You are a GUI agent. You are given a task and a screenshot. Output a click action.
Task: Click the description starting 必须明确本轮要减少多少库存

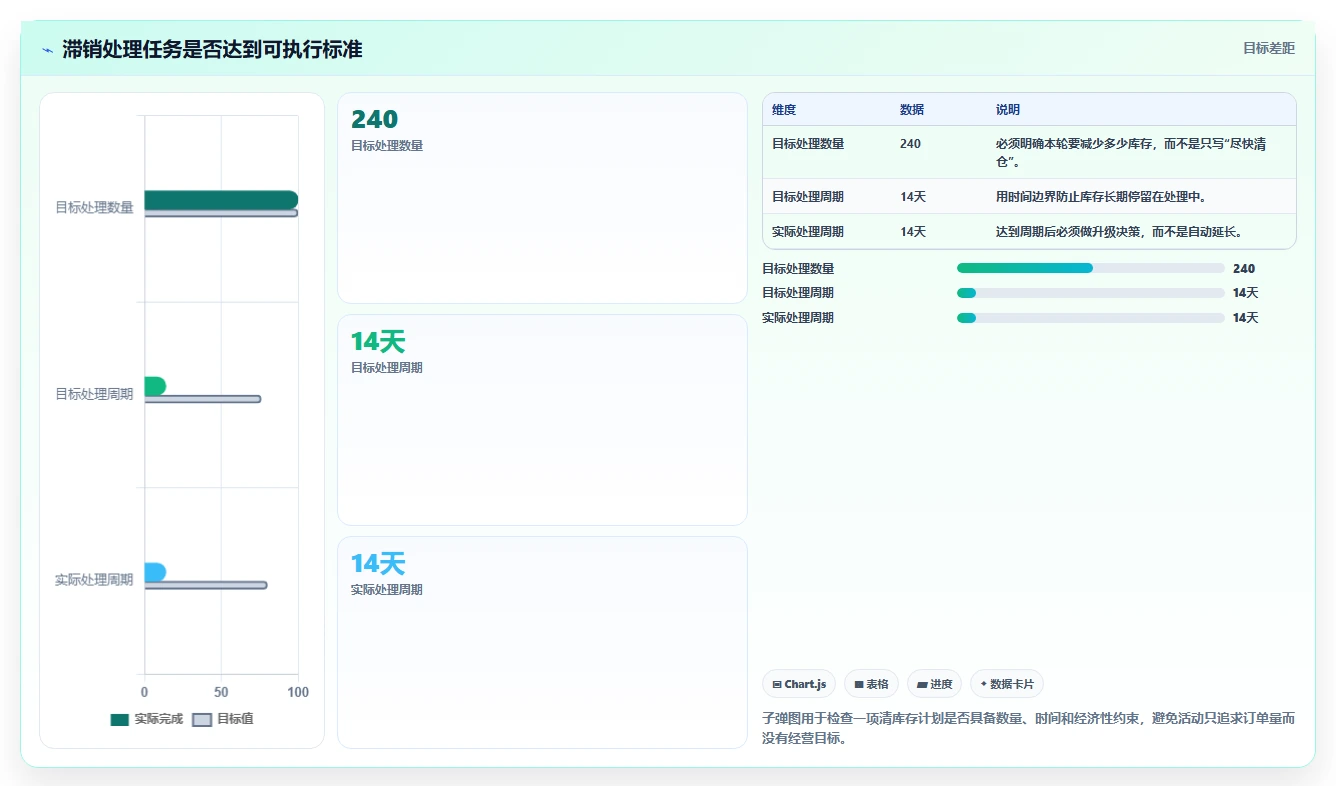point(1131,153)
